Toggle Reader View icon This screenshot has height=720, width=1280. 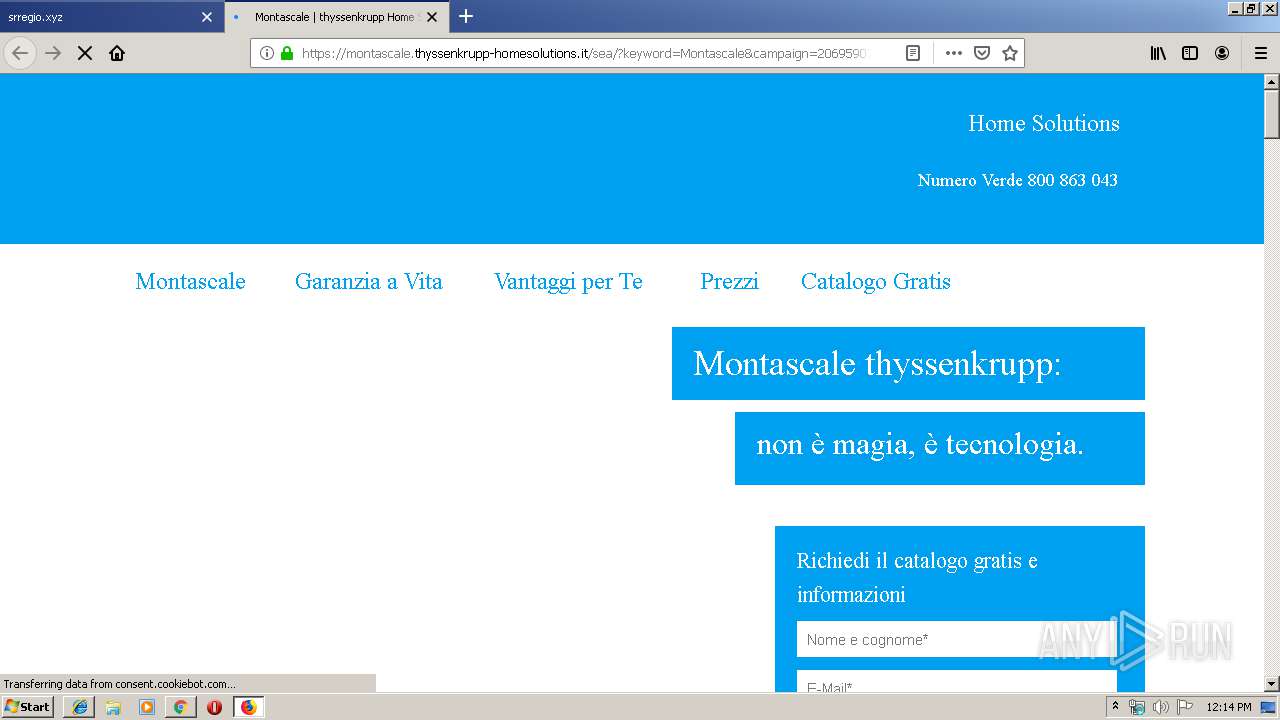pyautogui.click(x=913, y=53)
